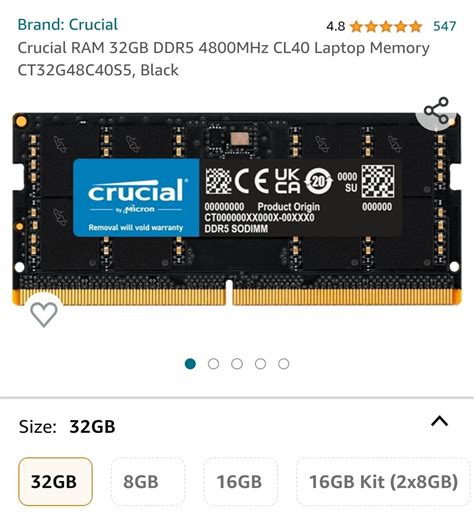Jump to fifth image carousel dot
Viewport: 474px width, 513px height.
[284, 364]
